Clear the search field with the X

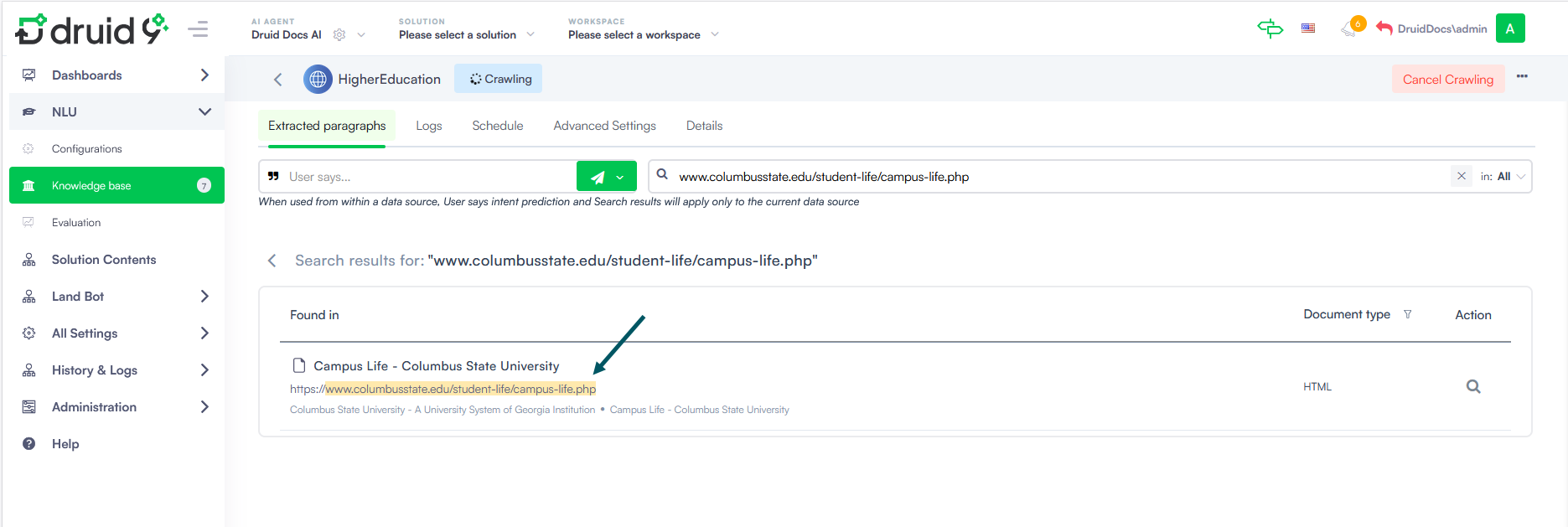coord(1462,176)
